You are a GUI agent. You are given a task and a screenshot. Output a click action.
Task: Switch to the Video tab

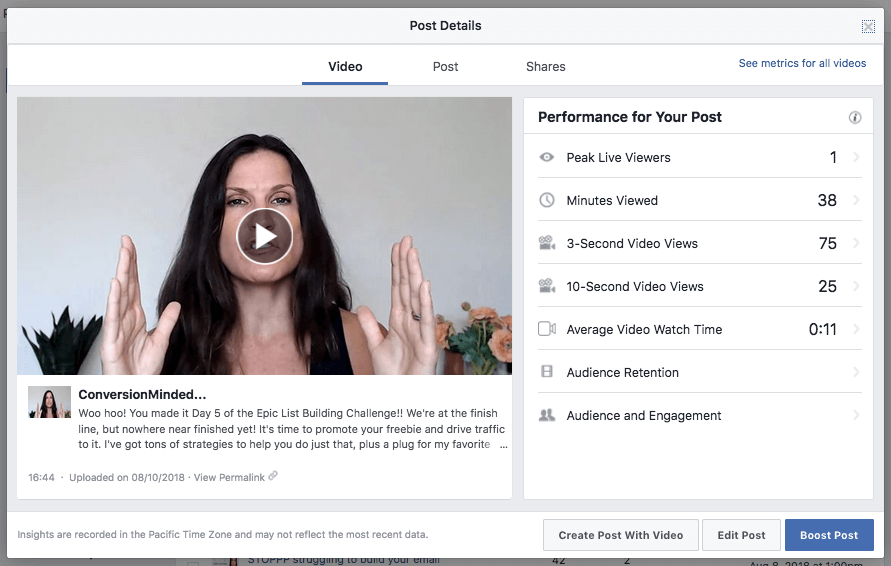pyautogui.click(x=345, y=66)
